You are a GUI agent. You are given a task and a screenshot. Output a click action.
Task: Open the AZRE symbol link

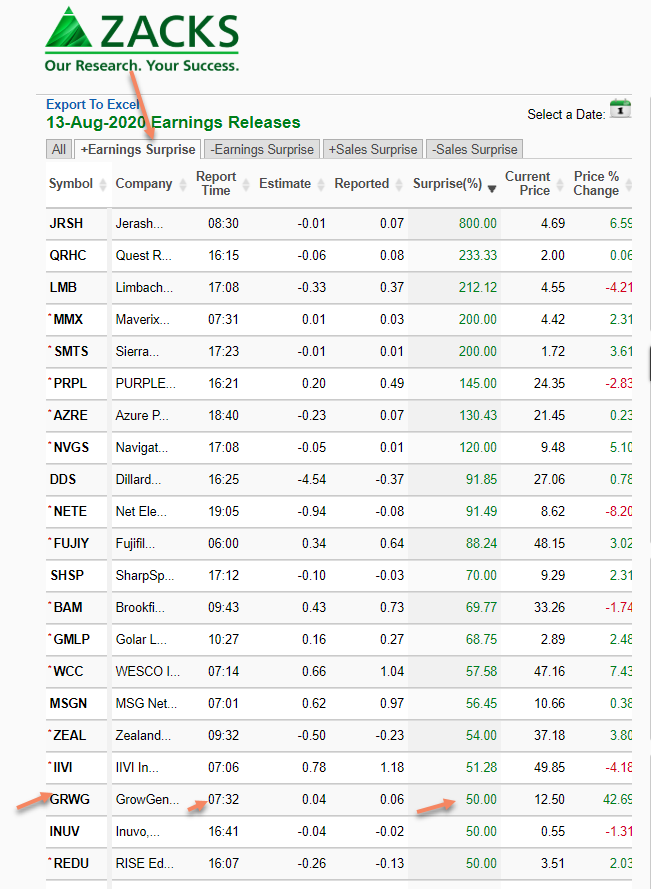[x=70, y=416]
